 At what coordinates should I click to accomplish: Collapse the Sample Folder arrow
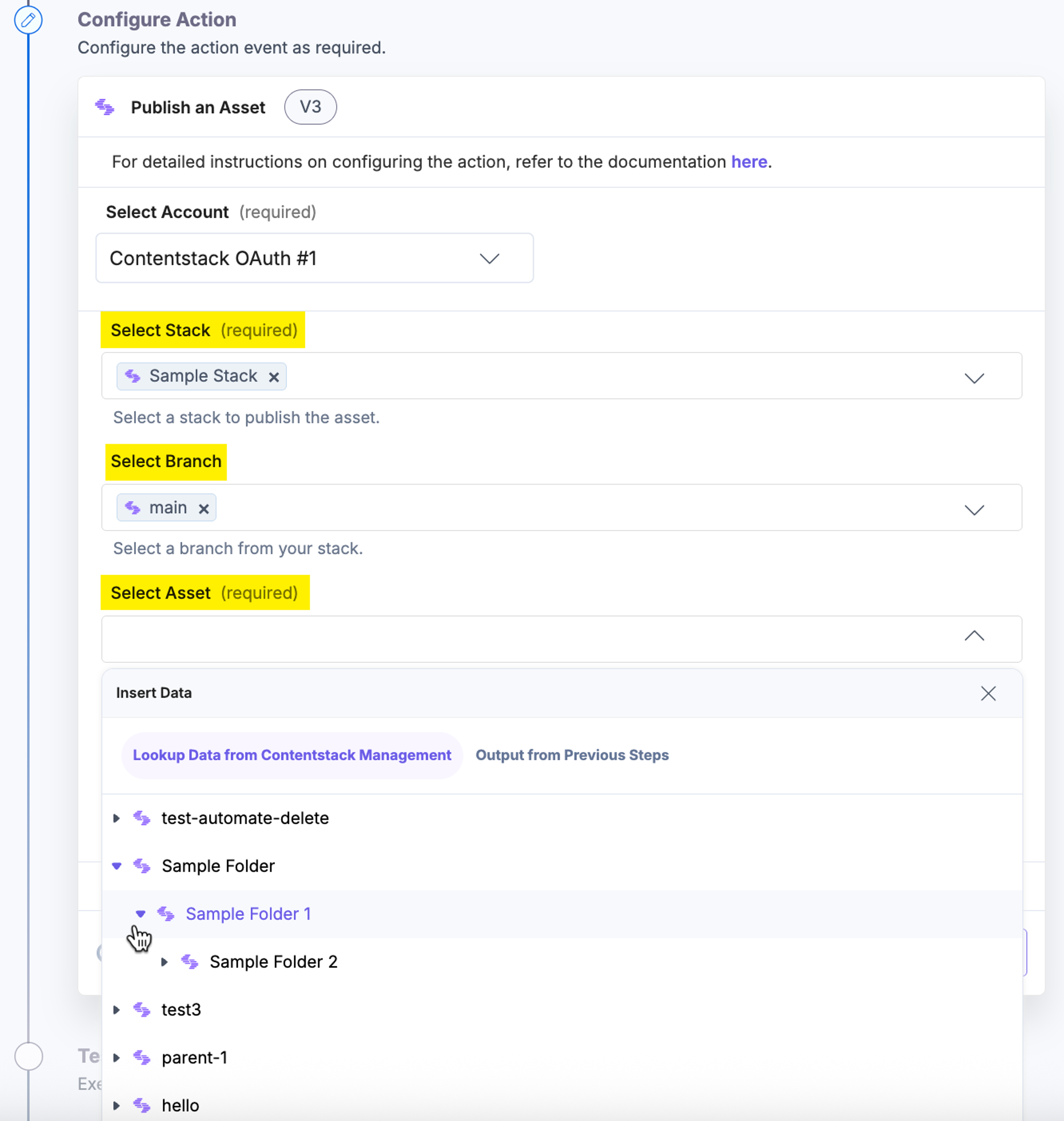(116, 866)
